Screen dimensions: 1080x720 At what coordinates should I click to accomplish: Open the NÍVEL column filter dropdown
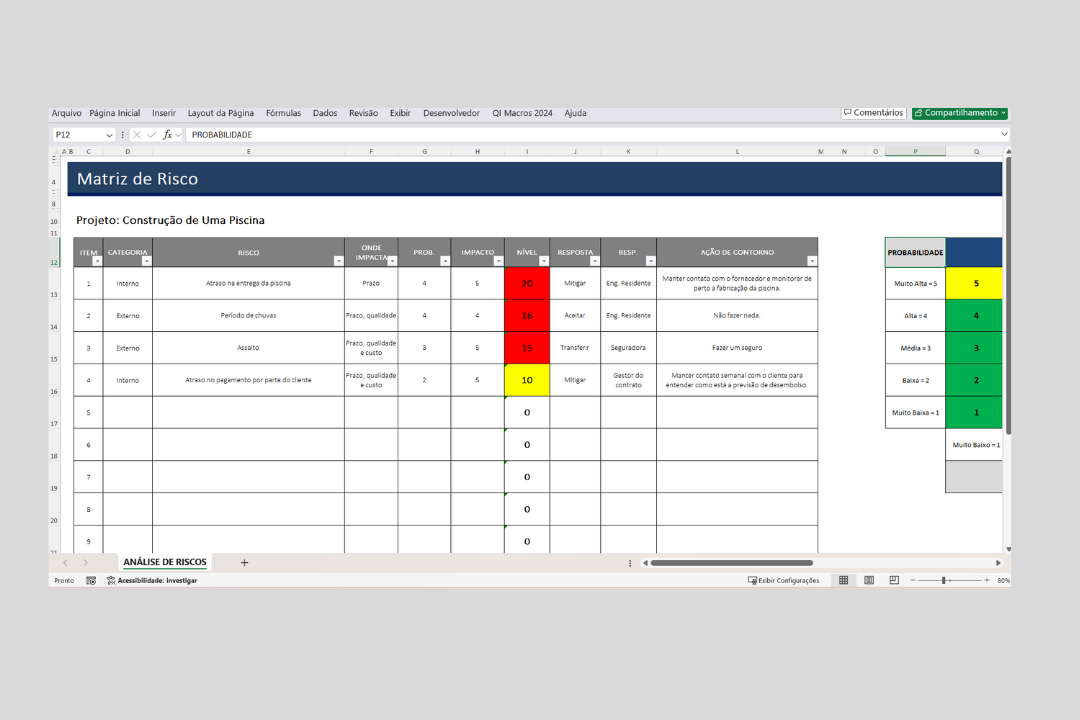click(543, 261)
